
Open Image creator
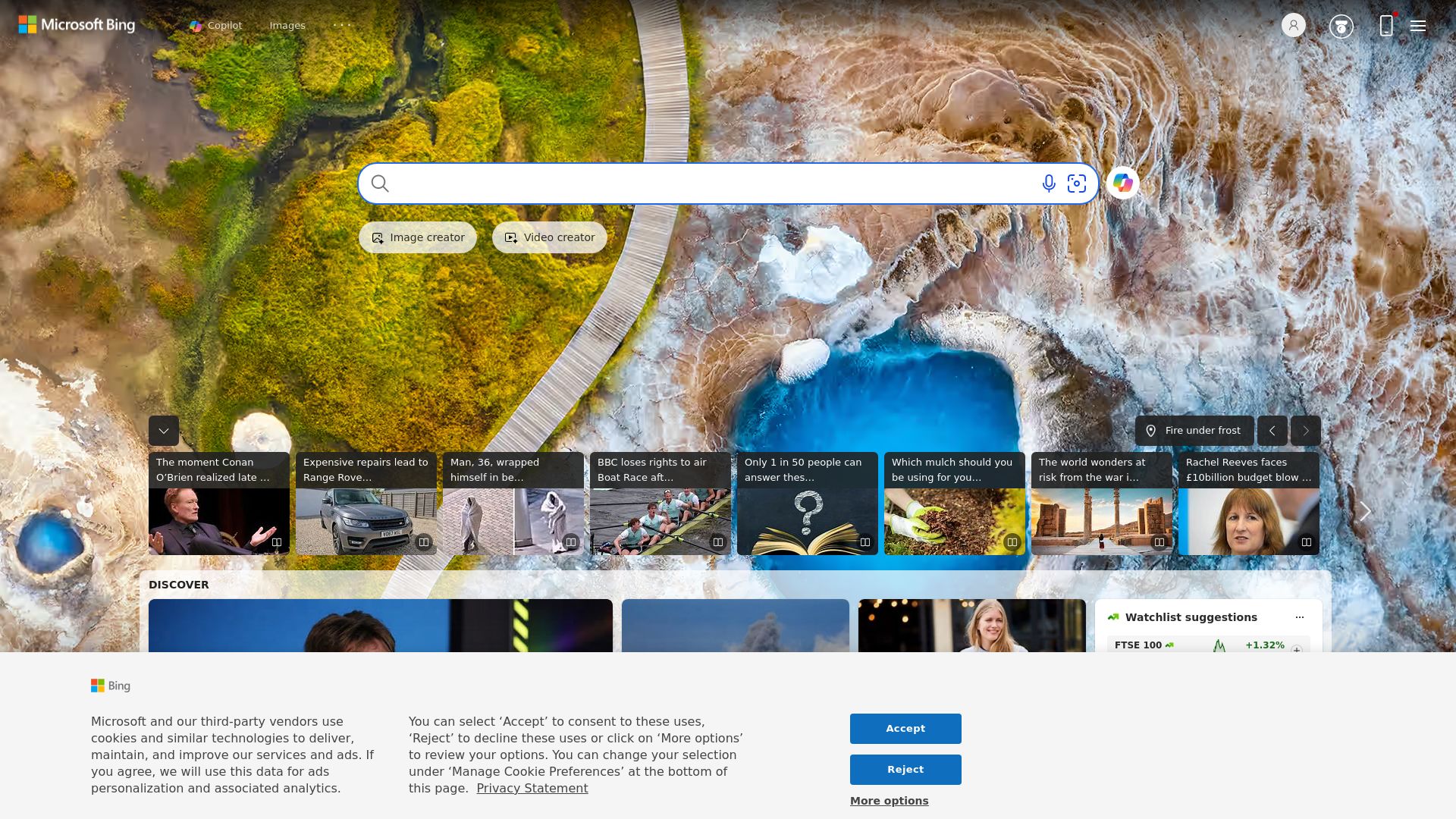coord(417,237)
